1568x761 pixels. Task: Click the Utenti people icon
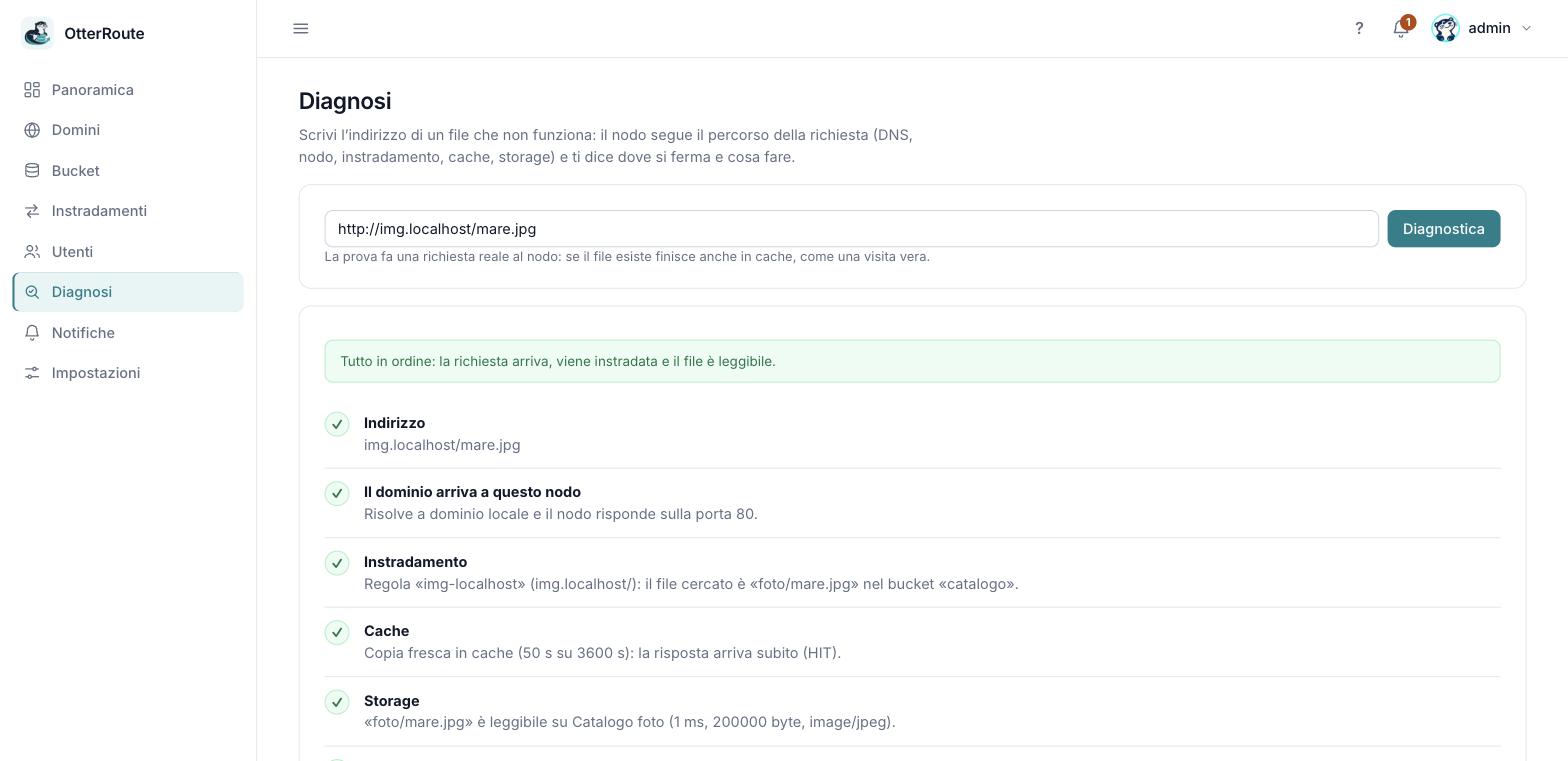pos(32,252)
